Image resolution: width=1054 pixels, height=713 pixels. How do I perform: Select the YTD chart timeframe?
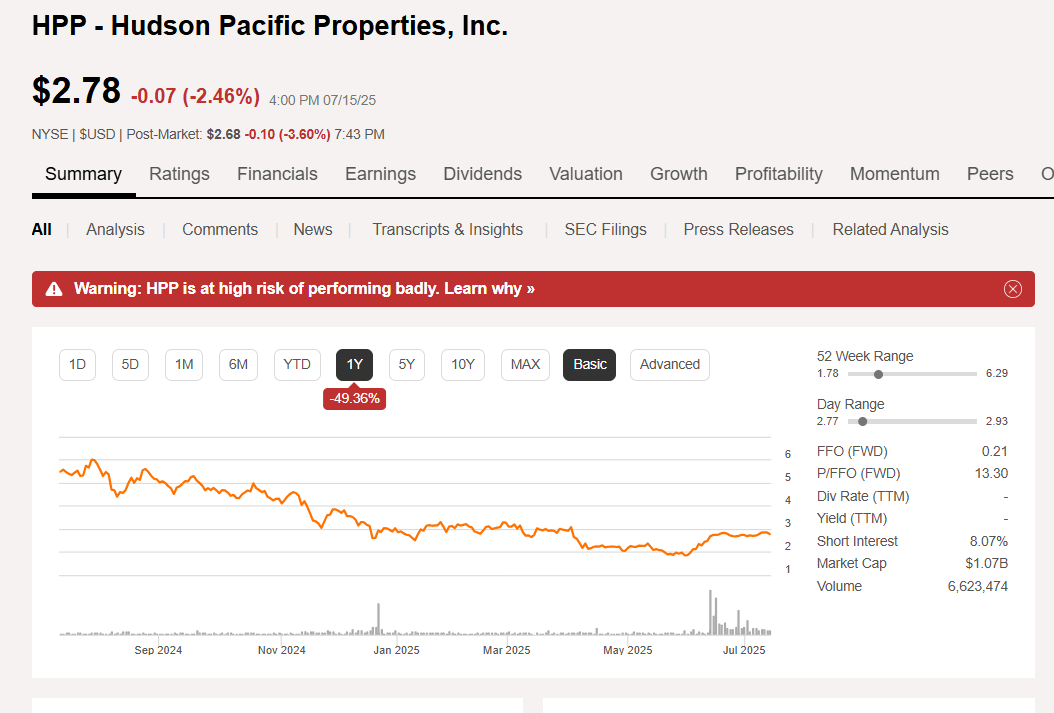(x=297, y=364)
